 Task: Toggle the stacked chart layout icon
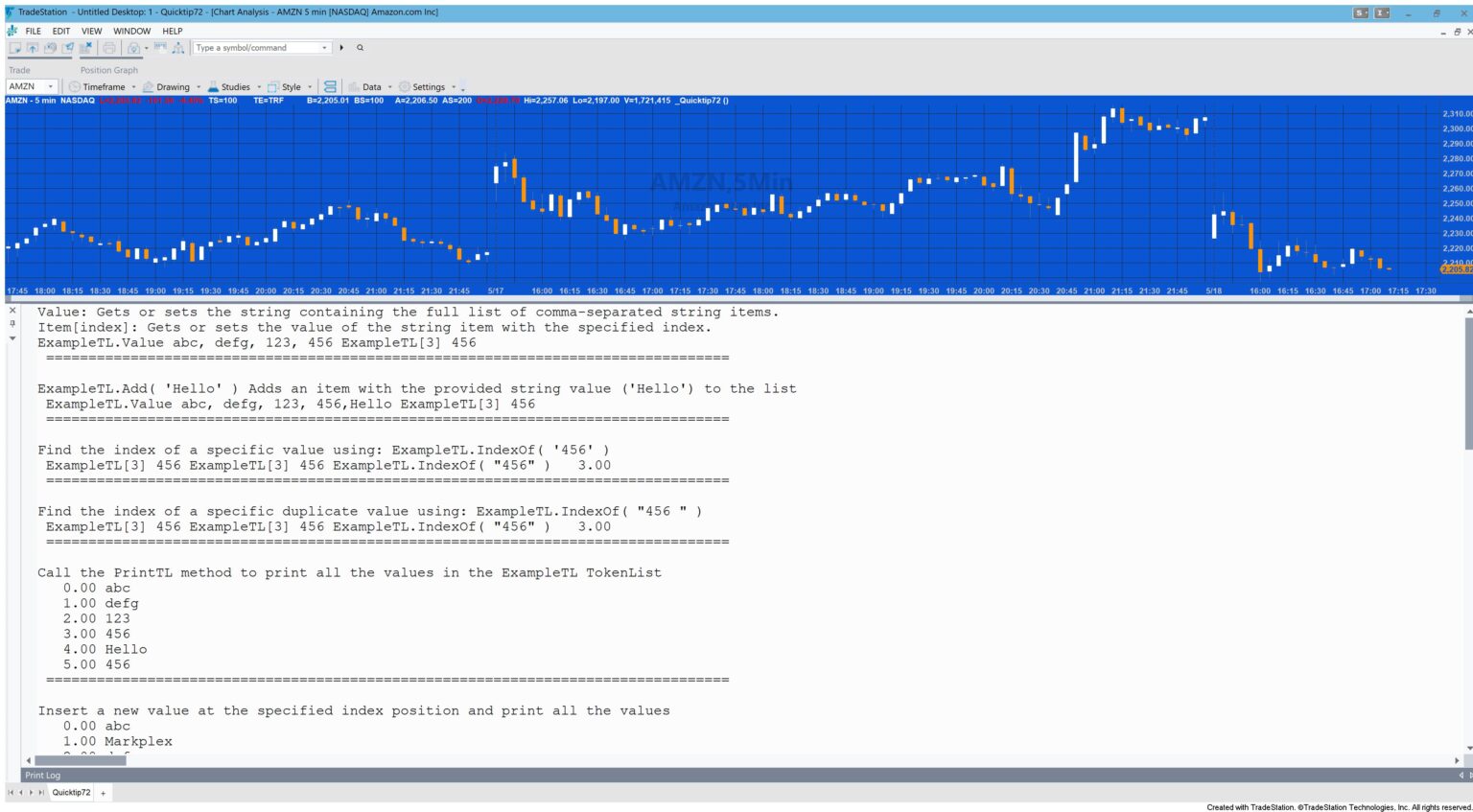click(x=328, y=86)
